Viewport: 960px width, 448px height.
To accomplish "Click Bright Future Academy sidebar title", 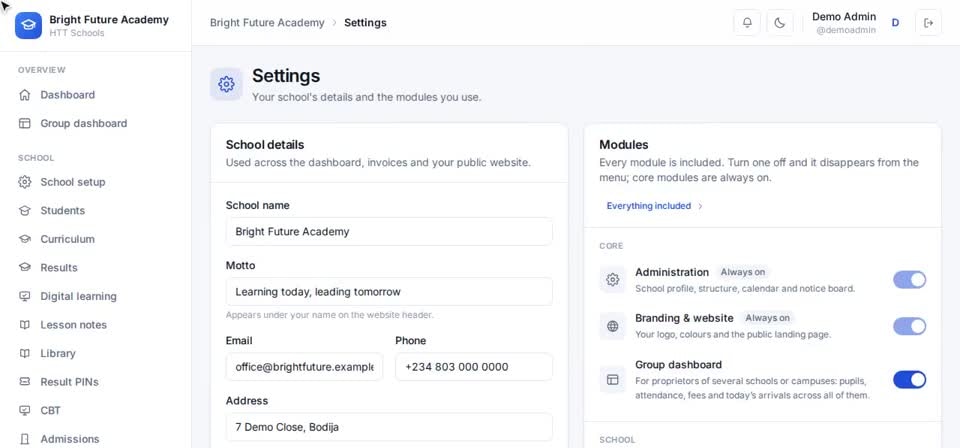I will point(109,20).
